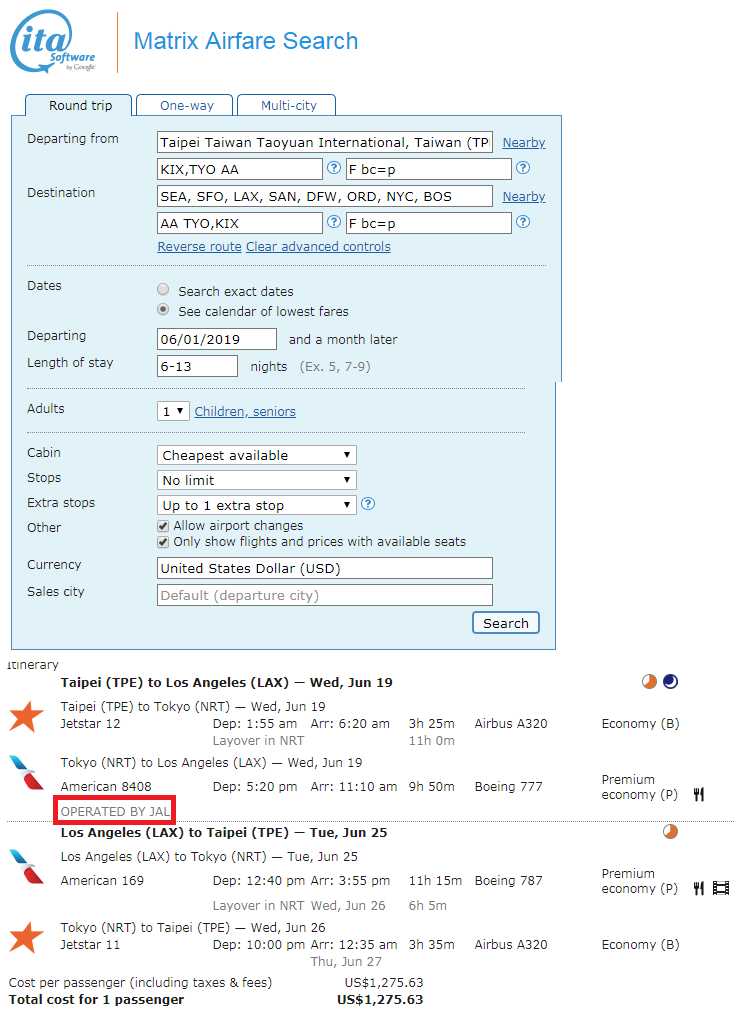The image size is (738, 1022).
Task: Switch to the One-way tab
Action: 186,106
